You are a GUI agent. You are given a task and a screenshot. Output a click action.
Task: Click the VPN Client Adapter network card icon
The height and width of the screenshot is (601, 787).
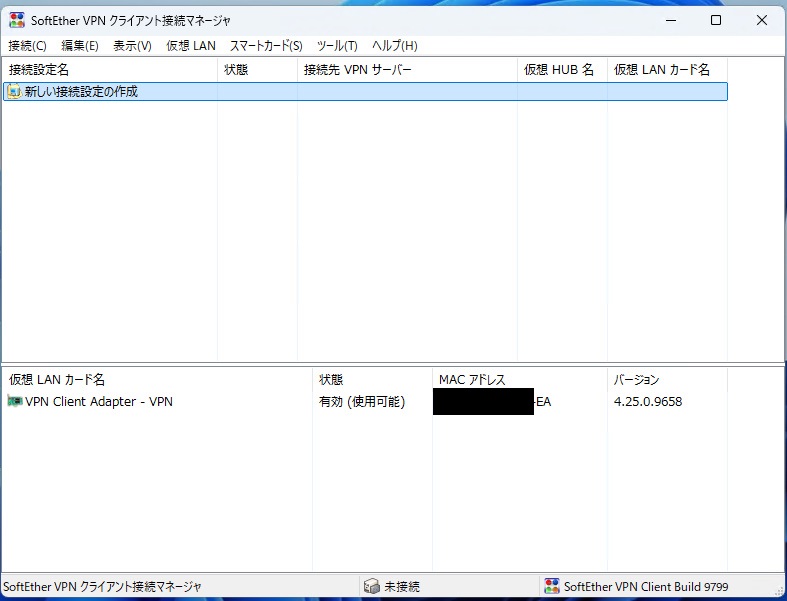15,402
